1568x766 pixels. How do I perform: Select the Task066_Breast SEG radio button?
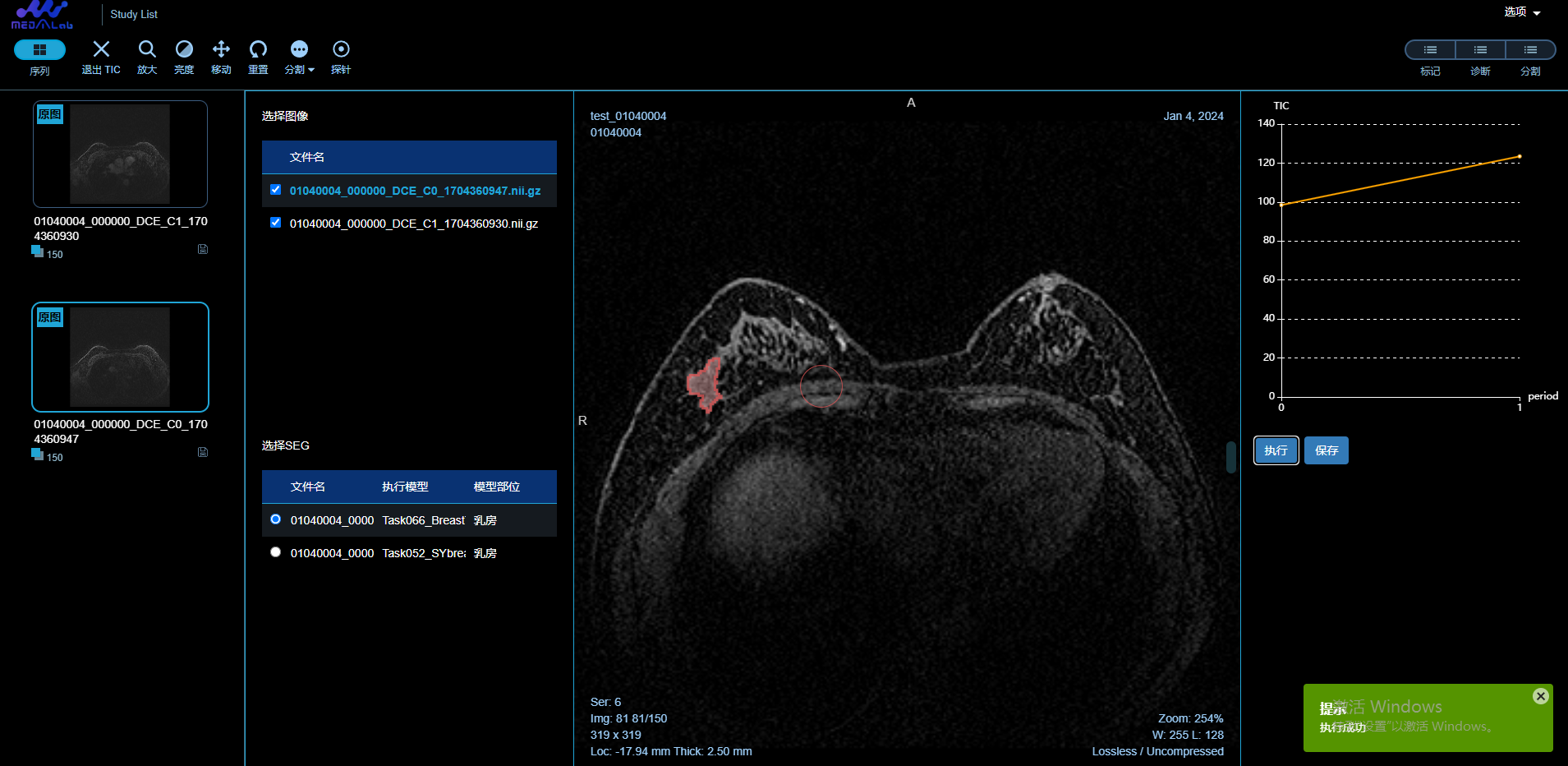click(x=275, y=519)
